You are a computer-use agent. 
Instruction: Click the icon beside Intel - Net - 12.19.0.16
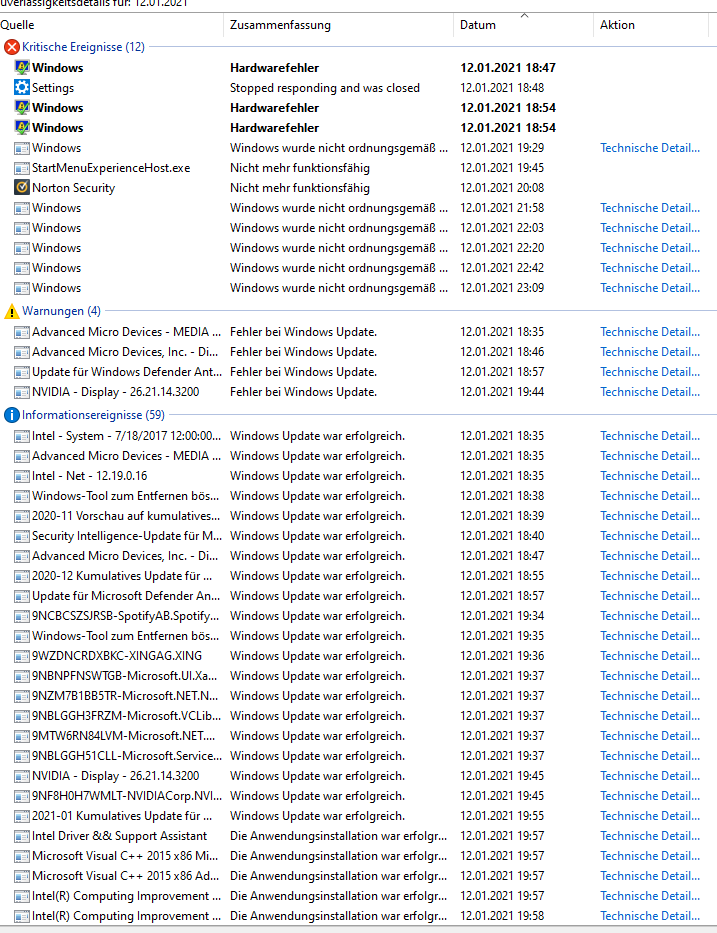(x=22, y=477)
